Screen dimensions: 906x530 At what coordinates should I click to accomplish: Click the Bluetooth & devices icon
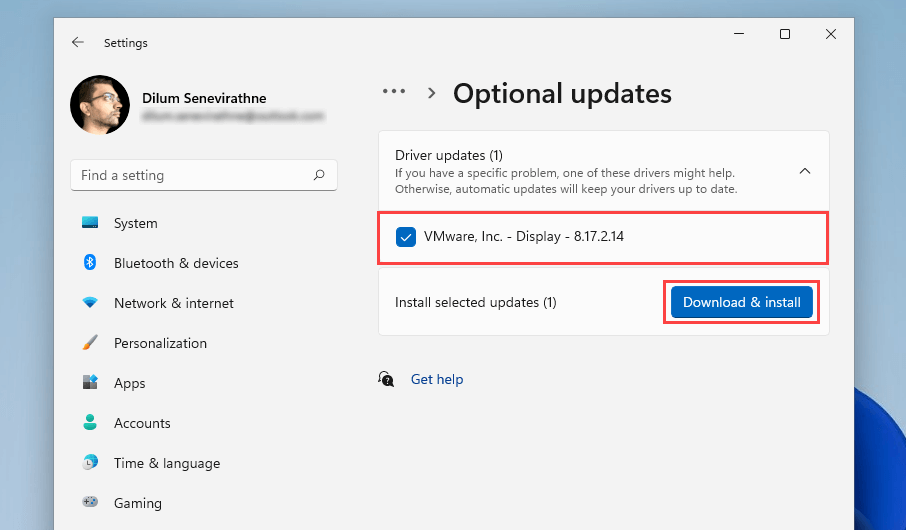click(x=90, y=263)
